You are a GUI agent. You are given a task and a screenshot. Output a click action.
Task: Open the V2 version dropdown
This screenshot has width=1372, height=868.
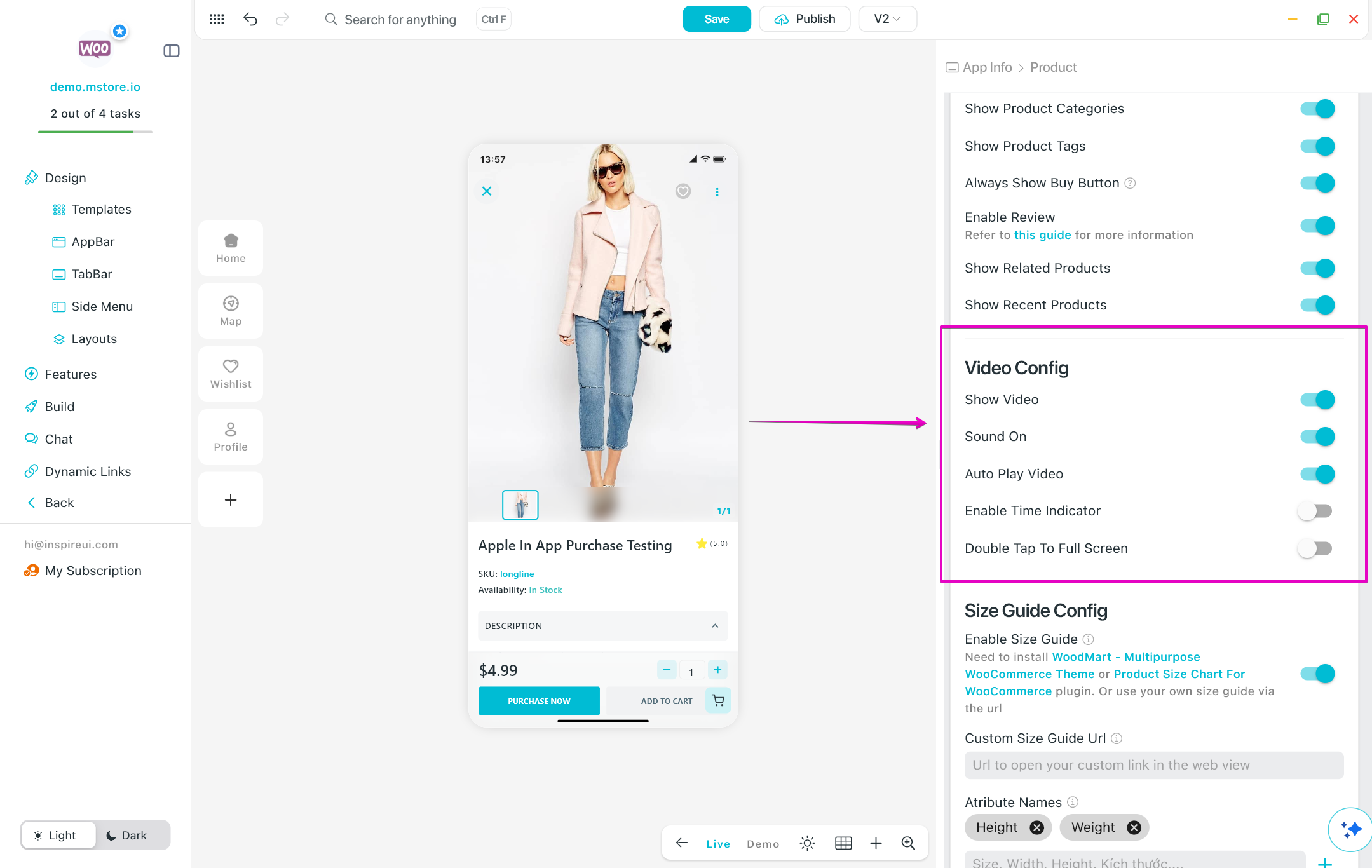pos(887,19)
